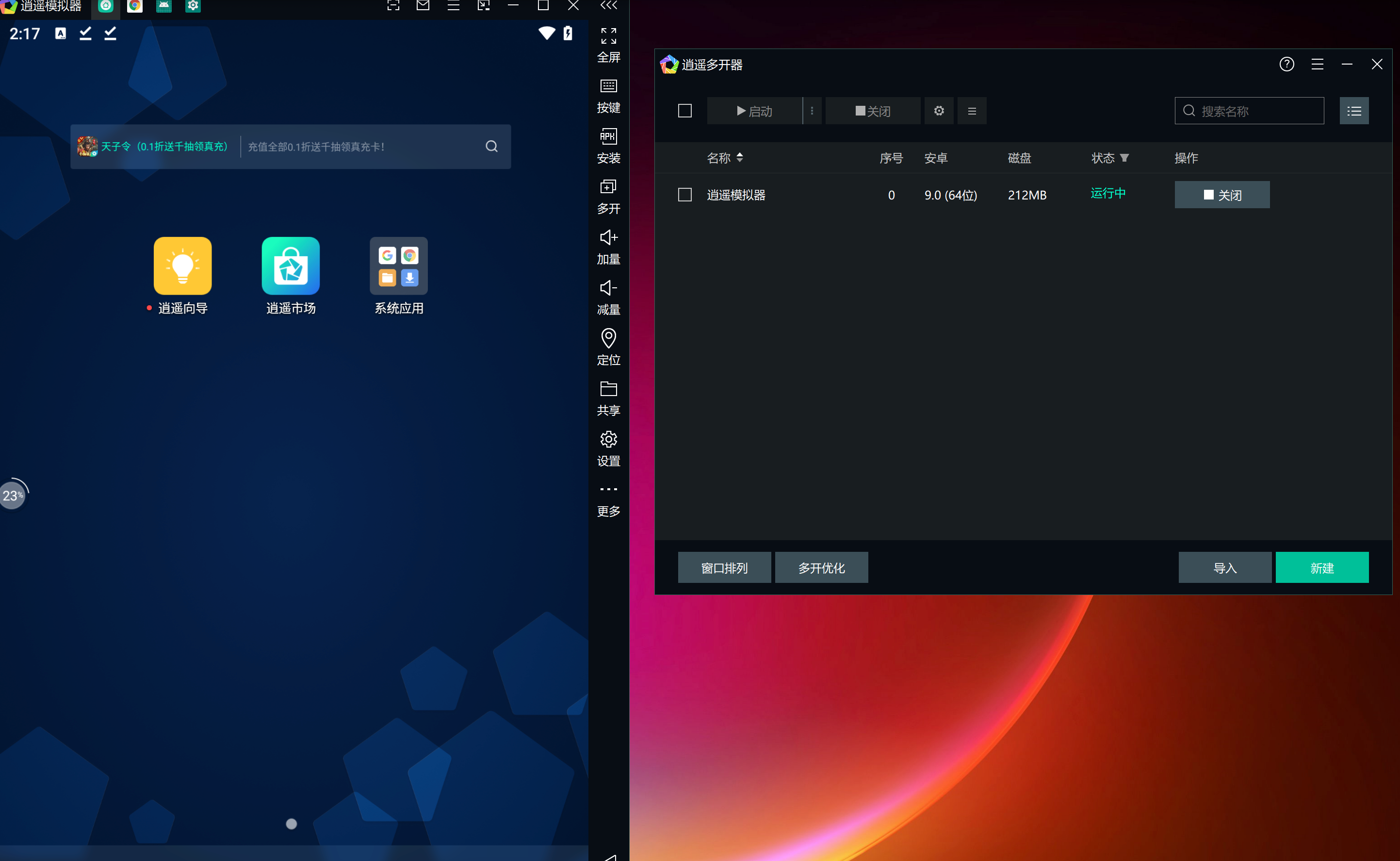Click the 启动 start button in toolbar
This screenshot has width=1400, height=861.
[755, 111]
